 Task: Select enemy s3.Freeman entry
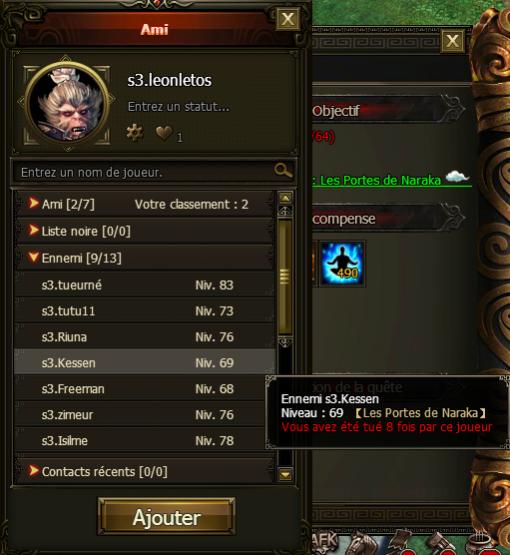(x=145, y=389)
